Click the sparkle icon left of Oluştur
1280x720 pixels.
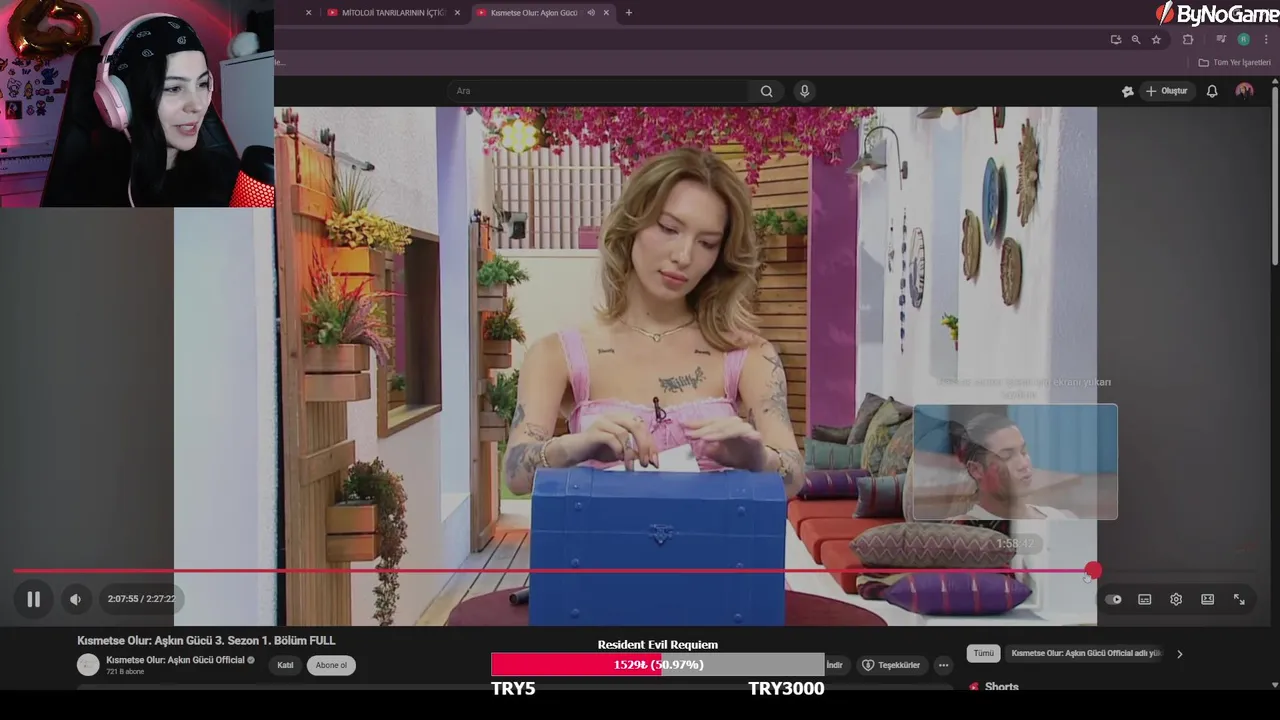tap(1128, 91)
